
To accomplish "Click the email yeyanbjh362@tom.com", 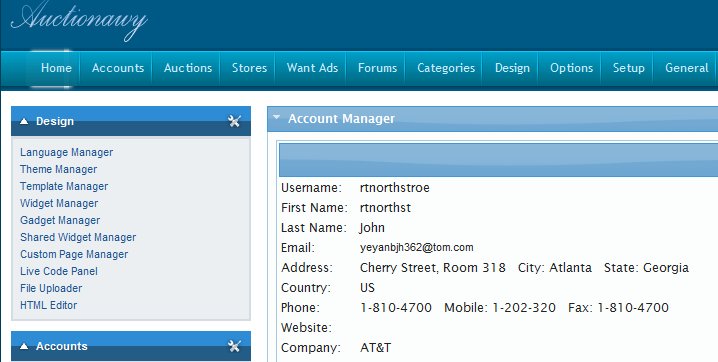I will click(x=417, y=248).
